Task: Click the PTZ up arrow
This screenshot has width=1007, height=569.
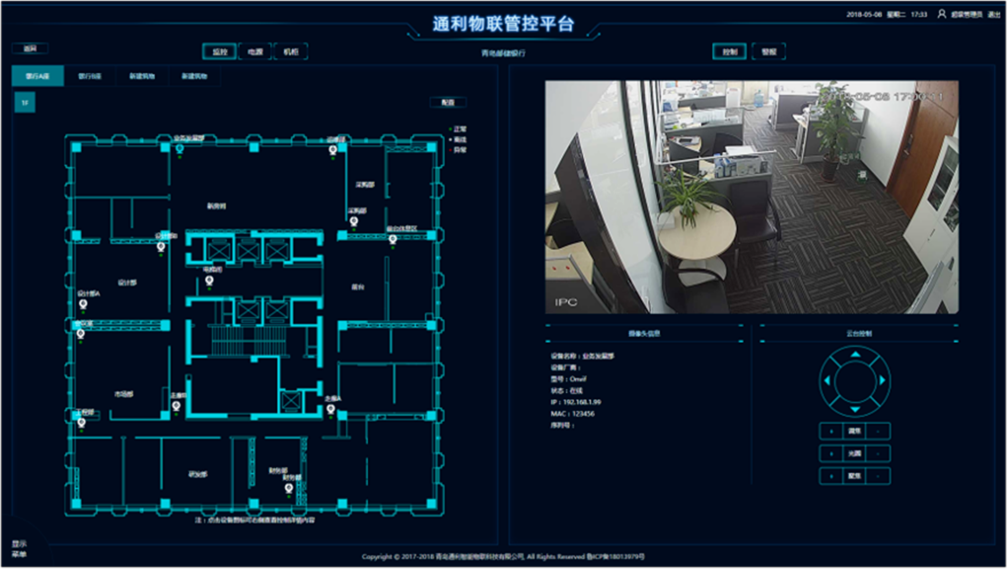Action: (x=854, y=354)
